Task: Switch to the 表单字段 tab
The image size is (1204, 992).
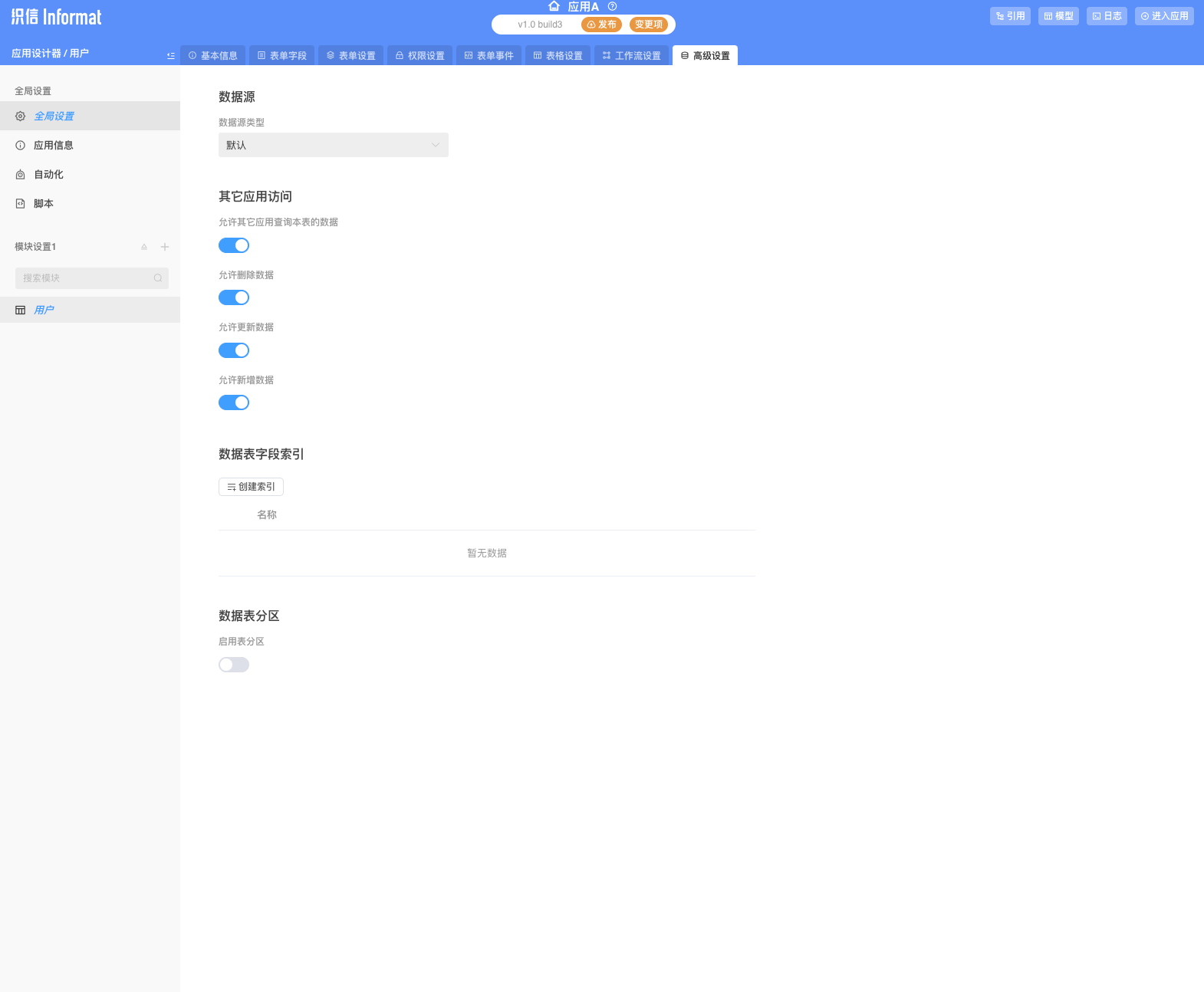Action: [282, 55]
